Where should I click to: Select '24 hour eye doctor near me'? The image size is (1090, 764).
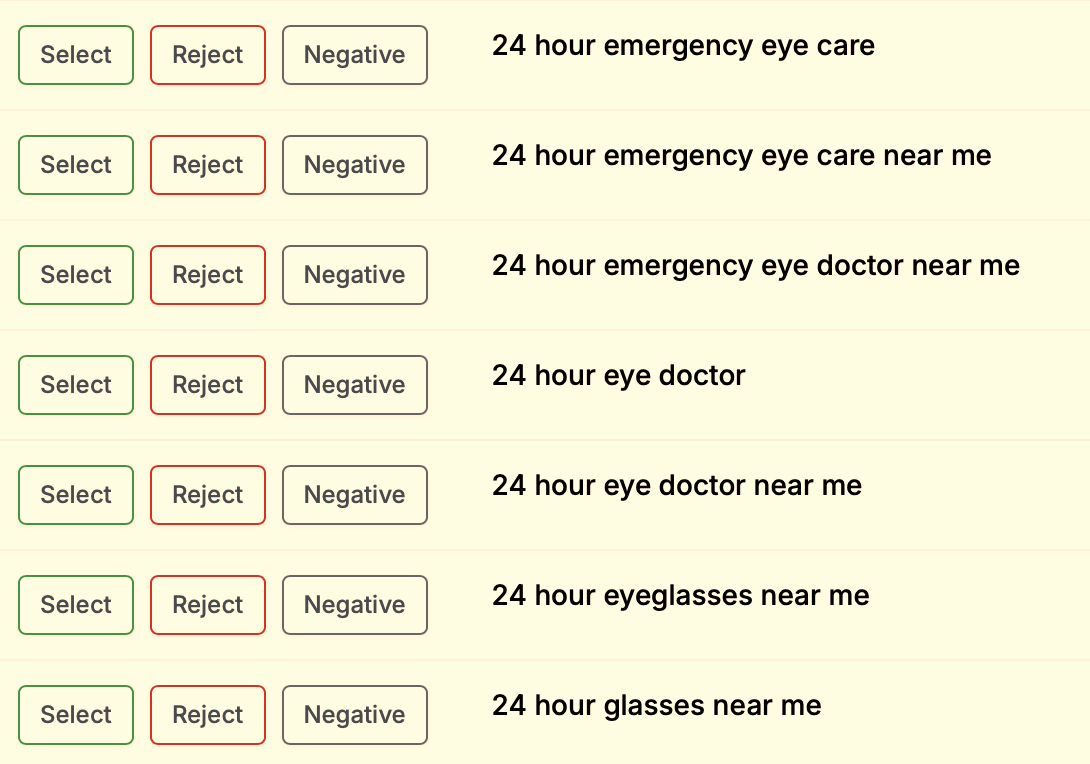[x=76, y=495]
